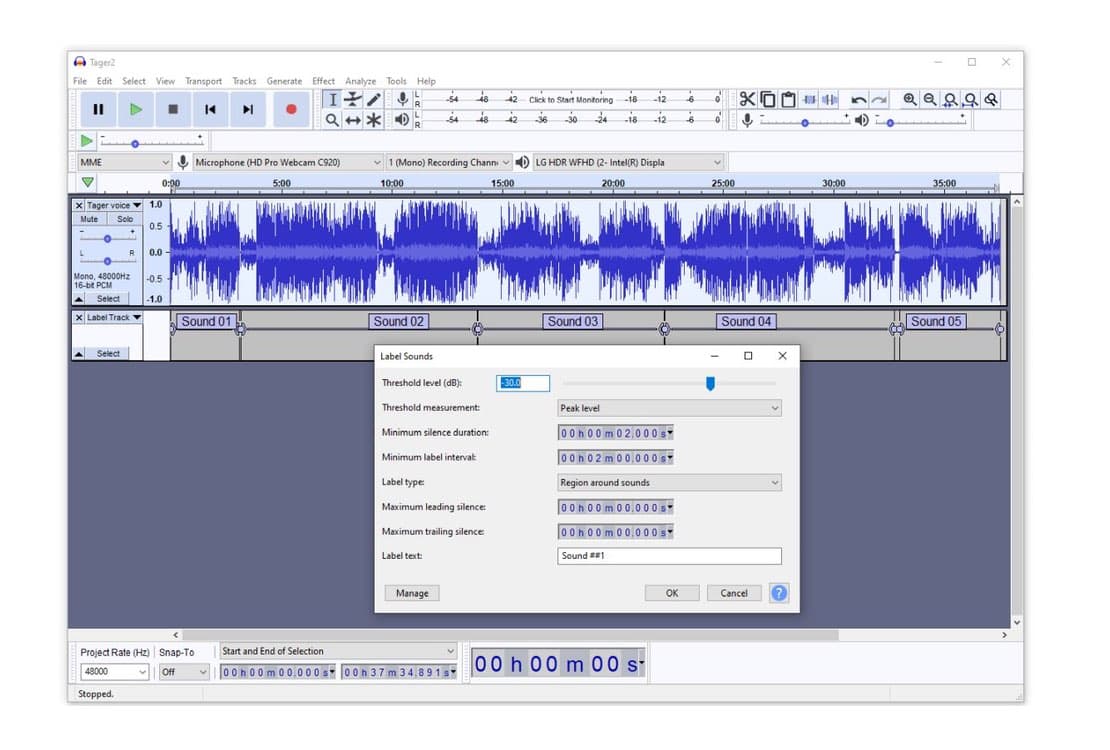Click the Copy icon
1110x750 pixels.
[x=767, y=100]
